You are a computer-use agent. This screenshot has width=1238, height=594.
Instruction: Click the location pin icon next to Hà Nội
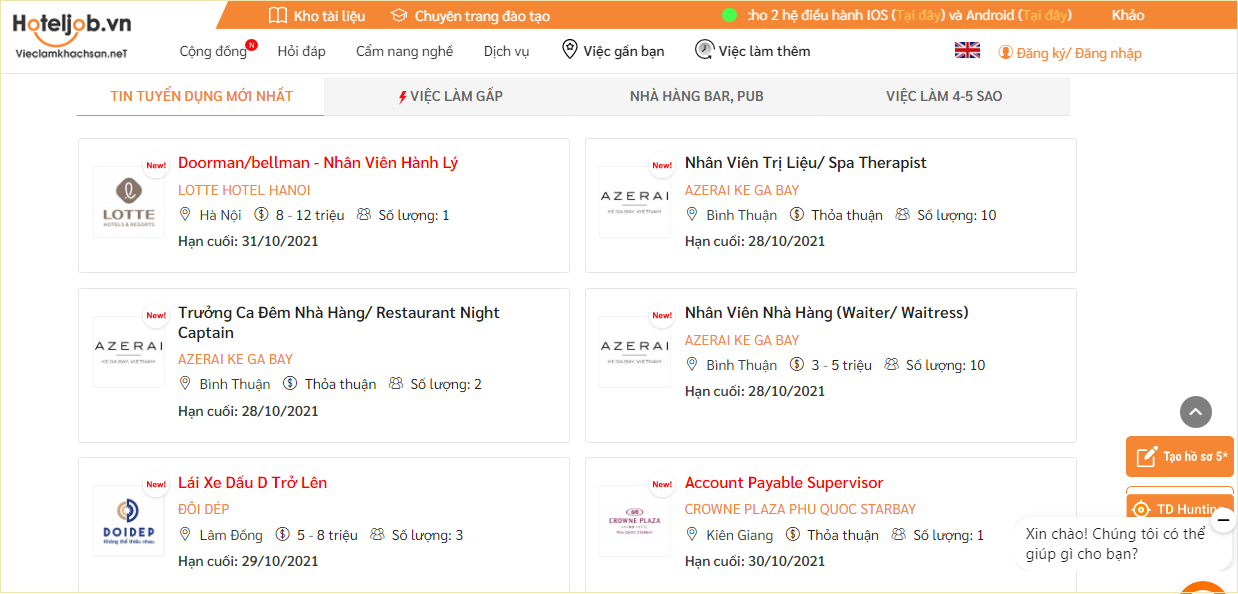pyautogui.click(x=185, y=214)
